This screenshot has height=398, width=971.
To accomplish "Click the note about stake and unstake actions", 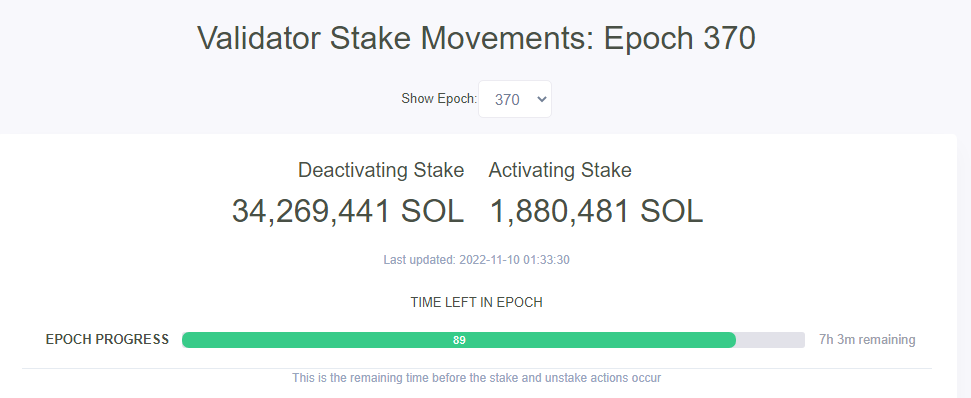I will tap(476, 378).
